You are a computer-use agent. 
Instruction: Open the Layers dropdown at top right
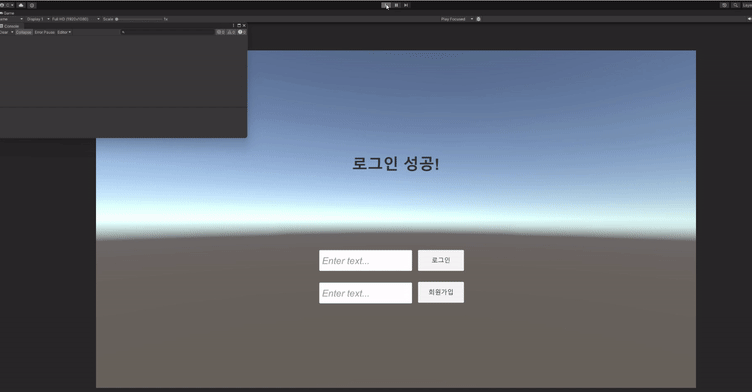[747, 5]
